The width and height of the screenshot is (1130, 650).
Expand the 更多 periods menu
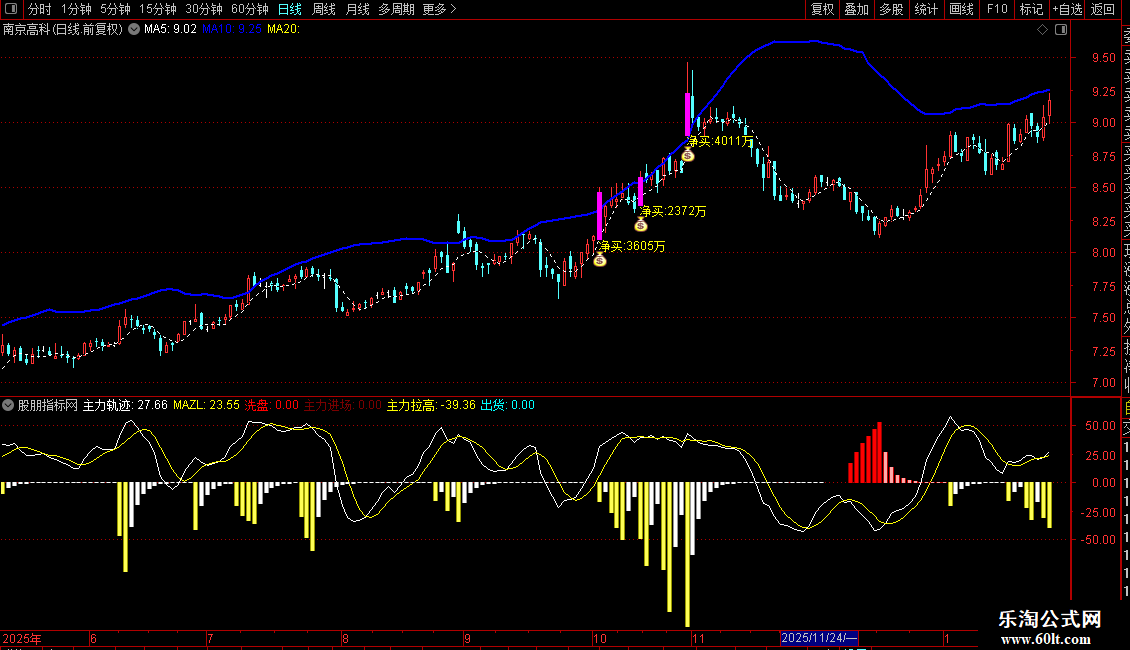[439, 9]
